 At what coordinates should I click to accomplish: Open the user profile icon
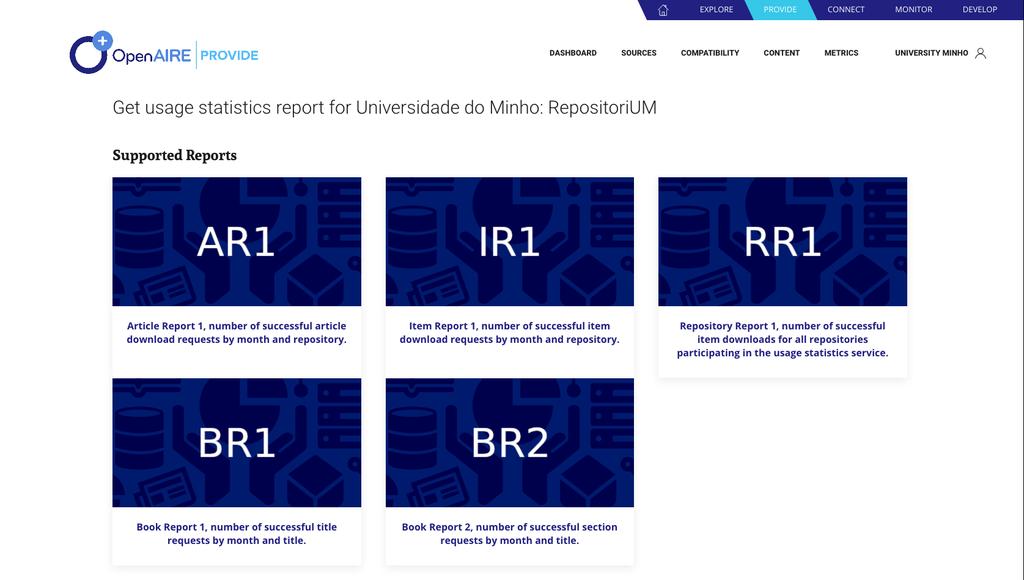tap(980, 53)
